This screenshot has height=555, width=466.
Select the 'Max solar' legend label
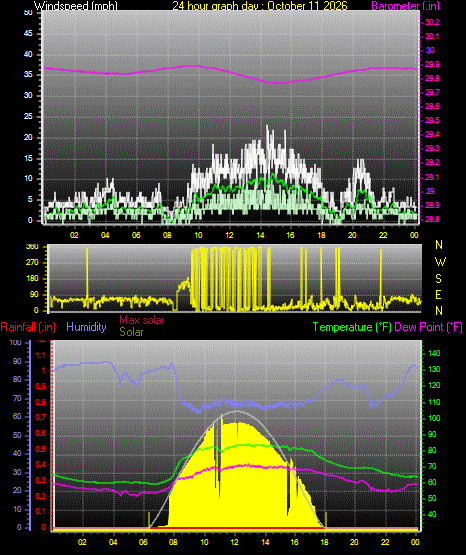tap(142, 320)
